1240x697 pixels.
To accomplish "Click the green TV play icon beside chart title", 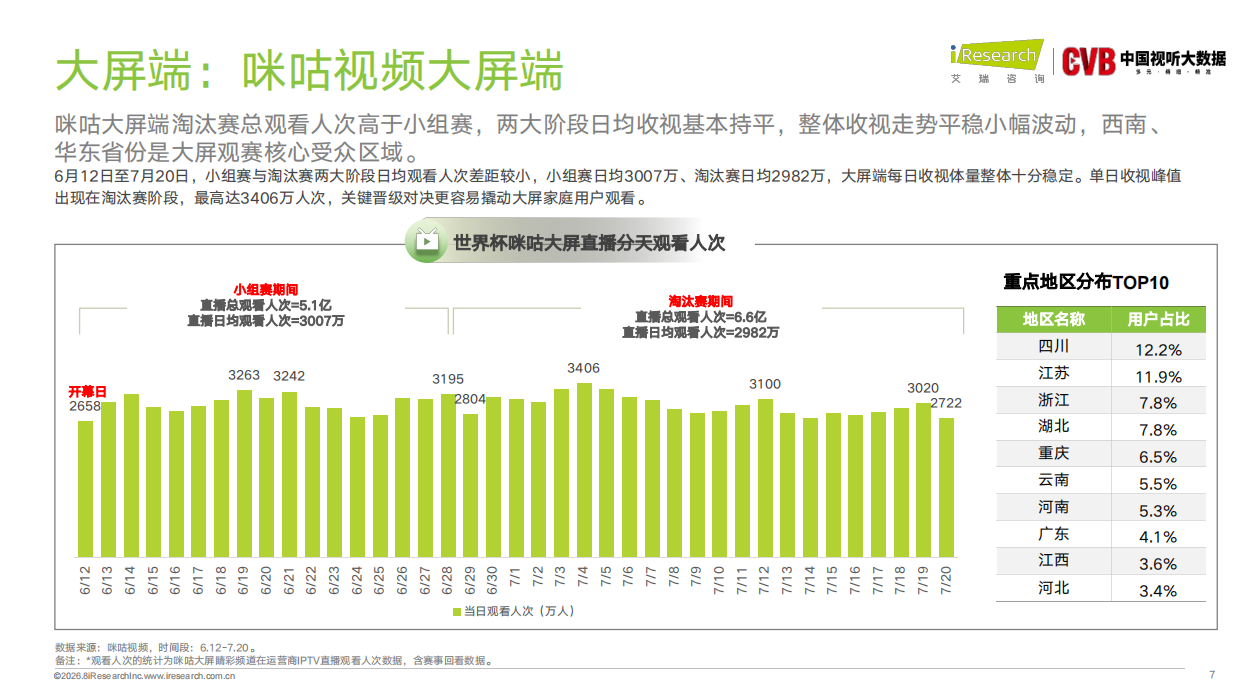I will pos(426,242).
